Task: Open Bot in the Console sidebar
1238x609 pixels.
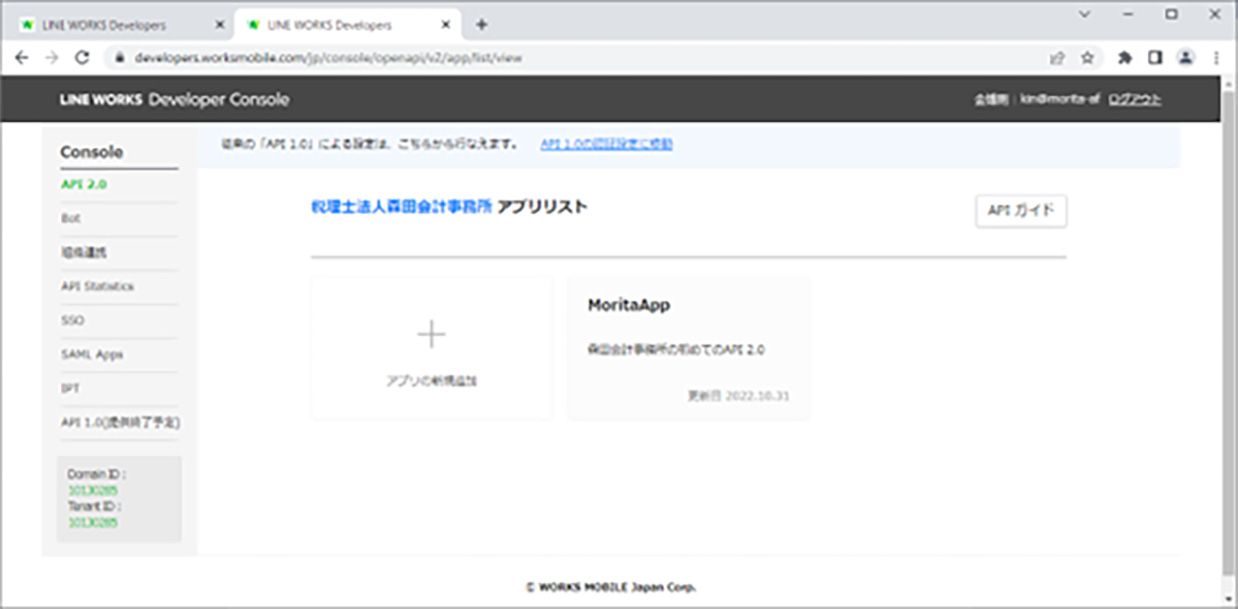Action: pyautogui.click(x=71, y=218)
